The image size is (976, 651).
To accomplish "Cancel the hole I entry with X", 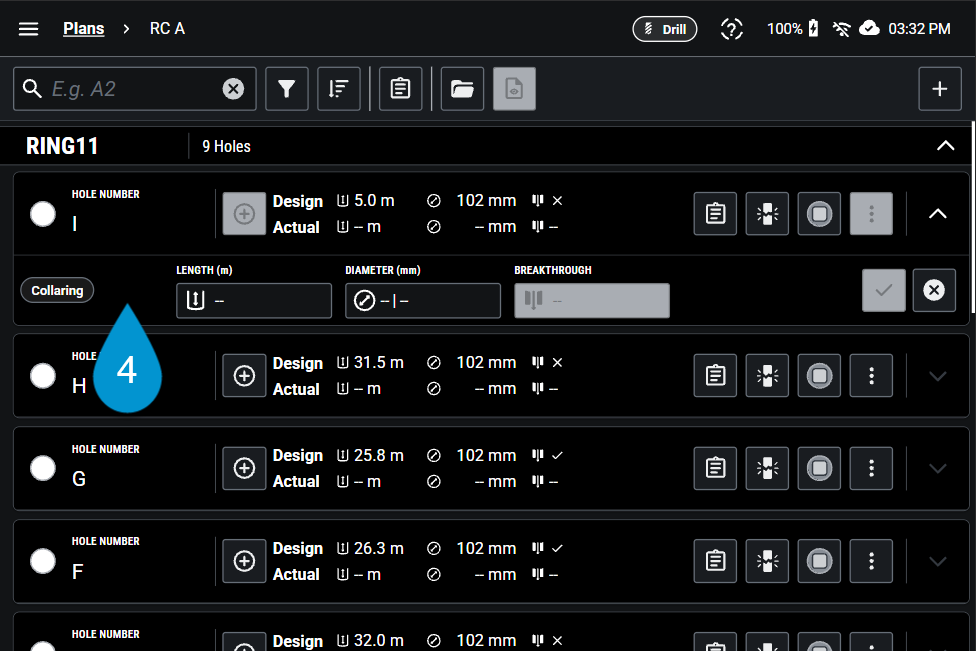I will (934, 290).
